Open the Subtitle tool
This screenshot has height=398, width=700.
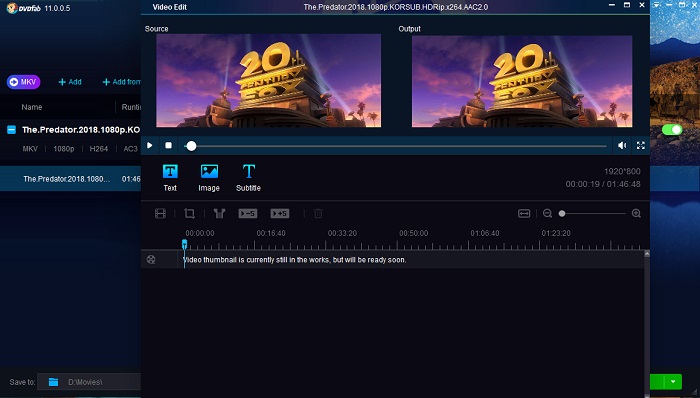248,178
